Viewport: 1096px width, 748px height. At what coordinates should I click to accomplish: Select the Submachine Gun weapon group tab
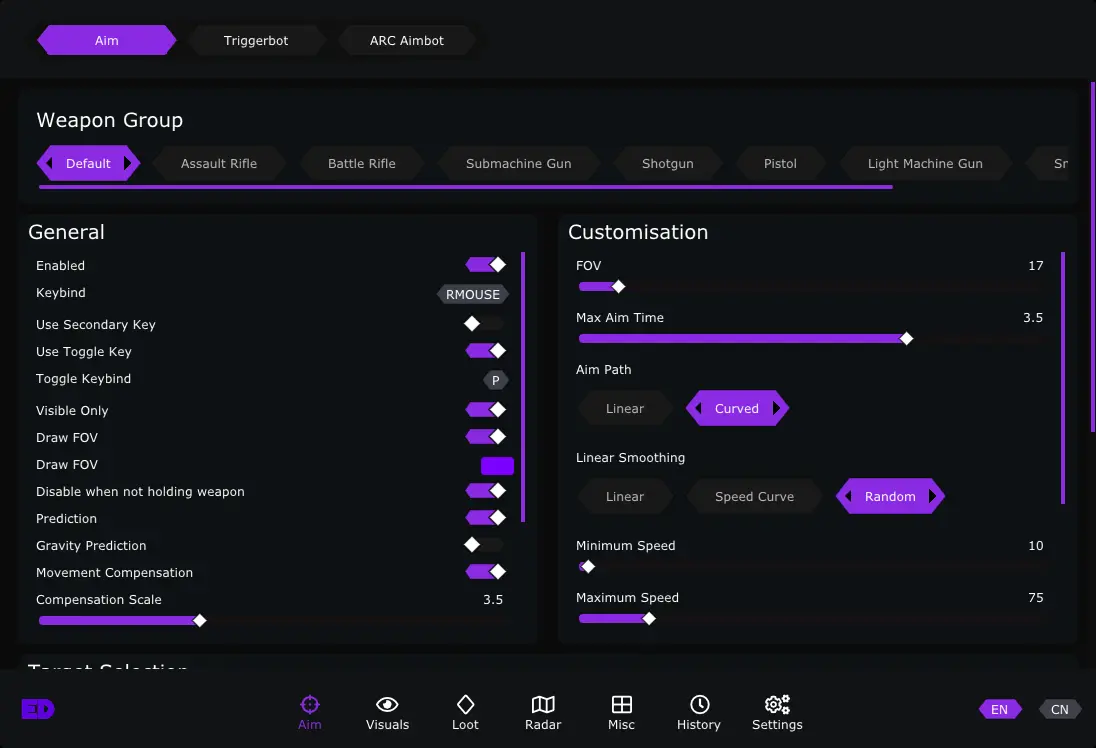pyautogui.click(x=518, y=164)
